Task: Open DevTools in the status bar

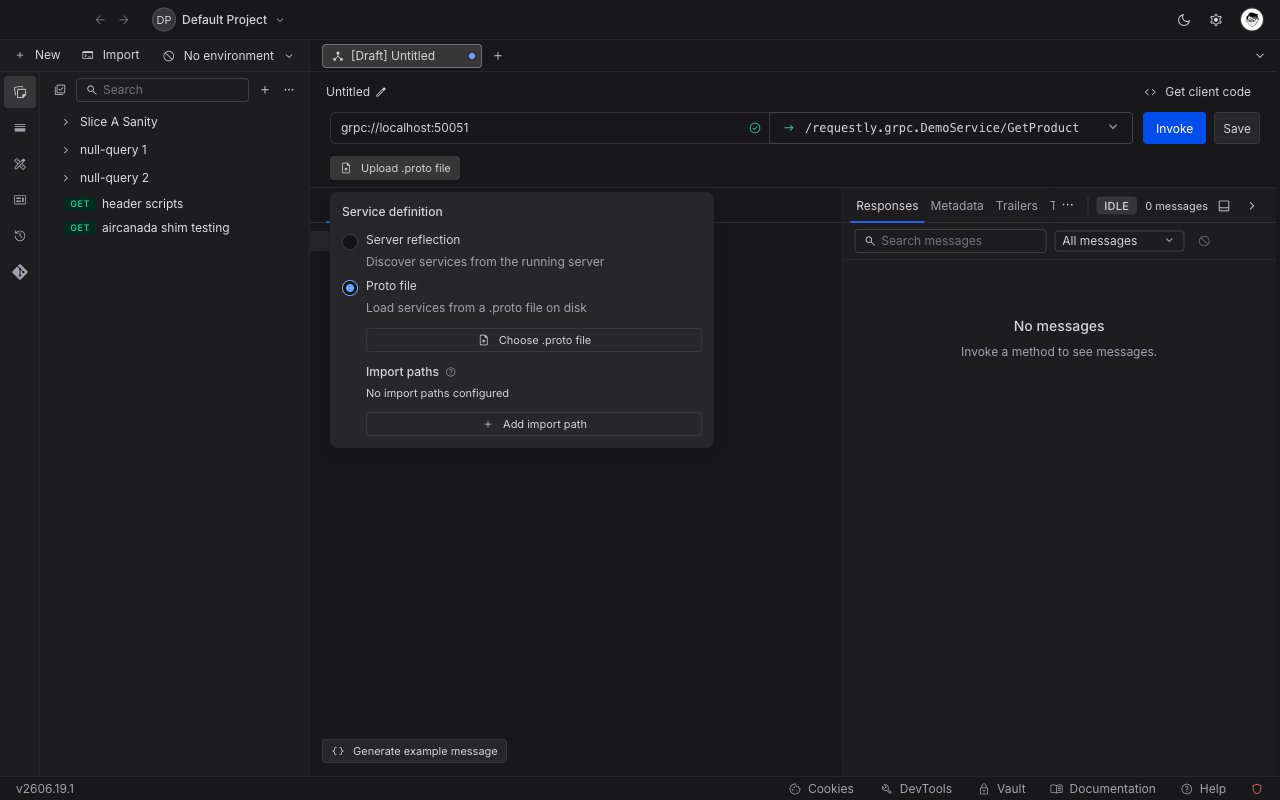Action: (916, 789)
